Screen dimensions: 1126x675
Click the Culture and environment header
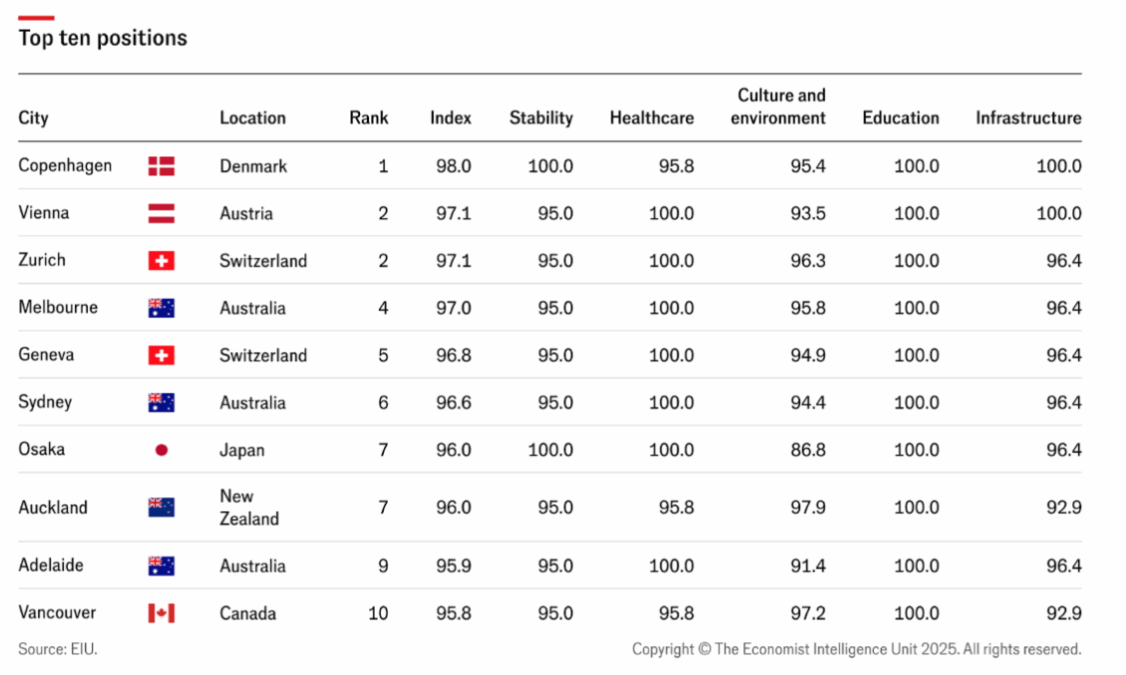[x=779, y=107]
